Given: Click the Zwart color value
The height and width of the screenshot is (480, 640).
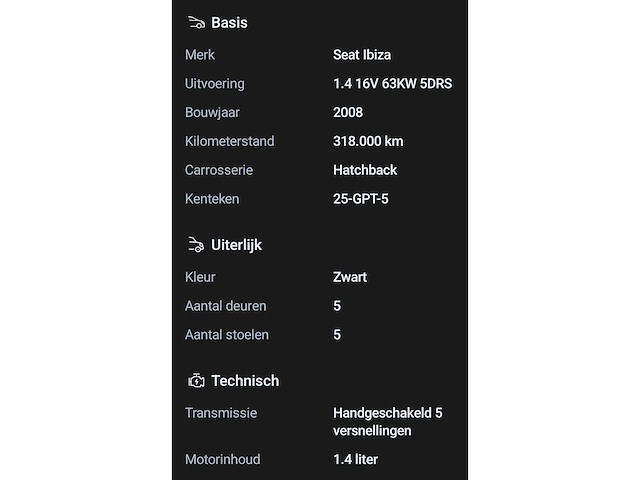Looking at the screenshot, I should coord(350,277).
